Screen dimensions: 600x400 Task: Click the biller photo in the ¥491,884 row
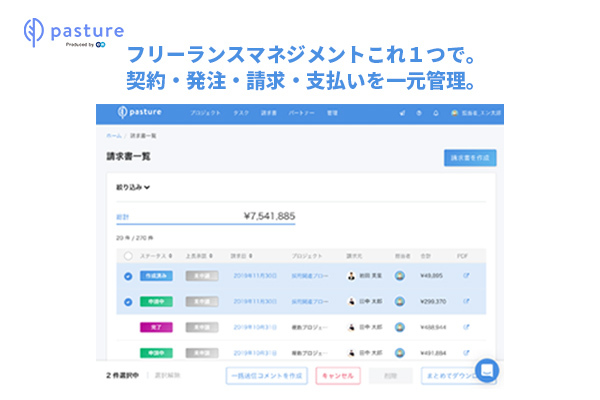point(351,353)
